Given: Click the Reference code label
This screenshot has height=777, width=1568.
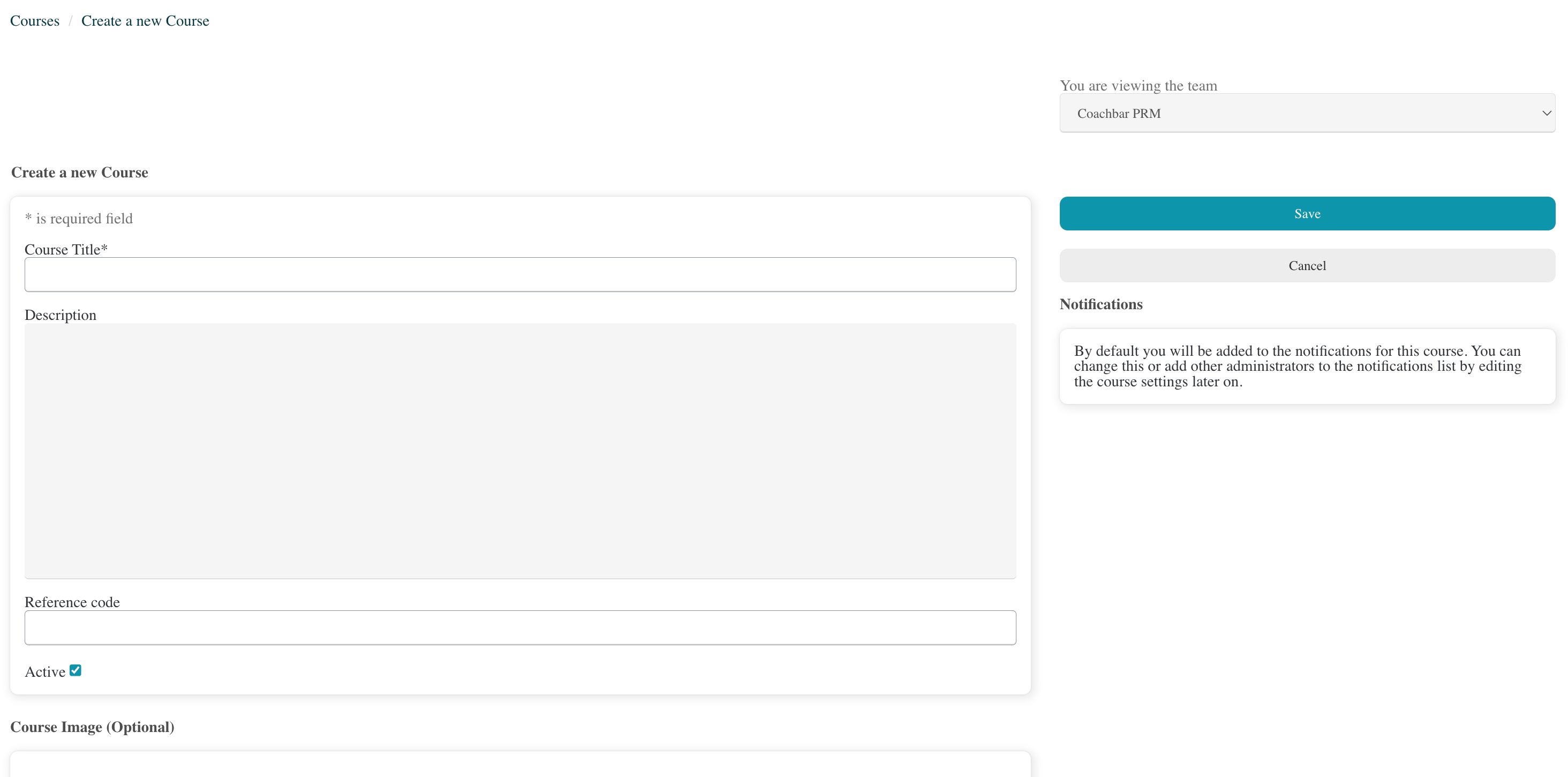Looking at the screenshot, I should point(72,602).
